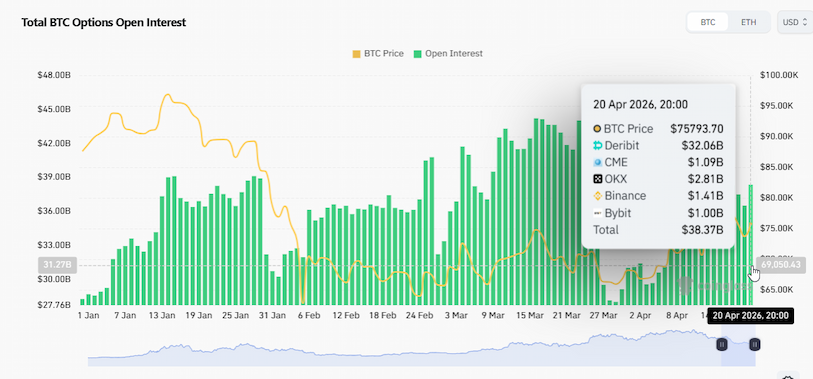The image size is (813, 379).
Task: Click the $1.41B Binance value
Action: tap(705, 196)
